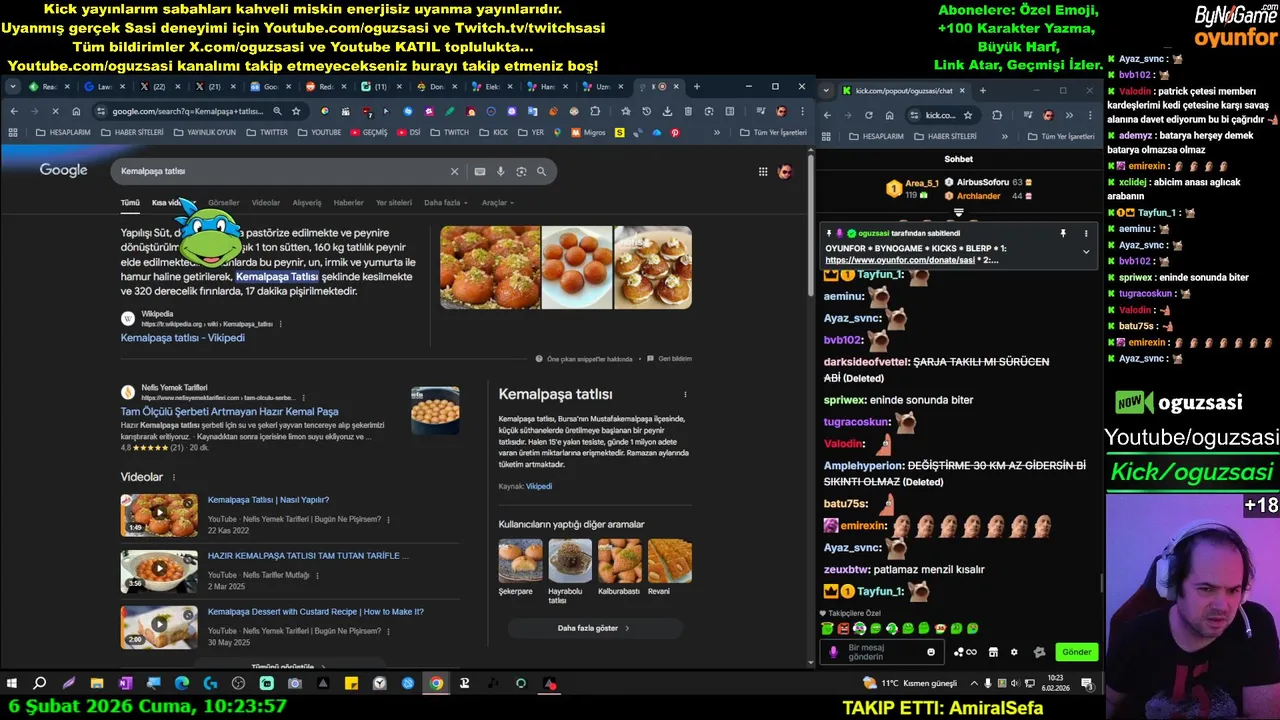Open Windows Start menu
1280x720 pixels.
click(12, 684)
